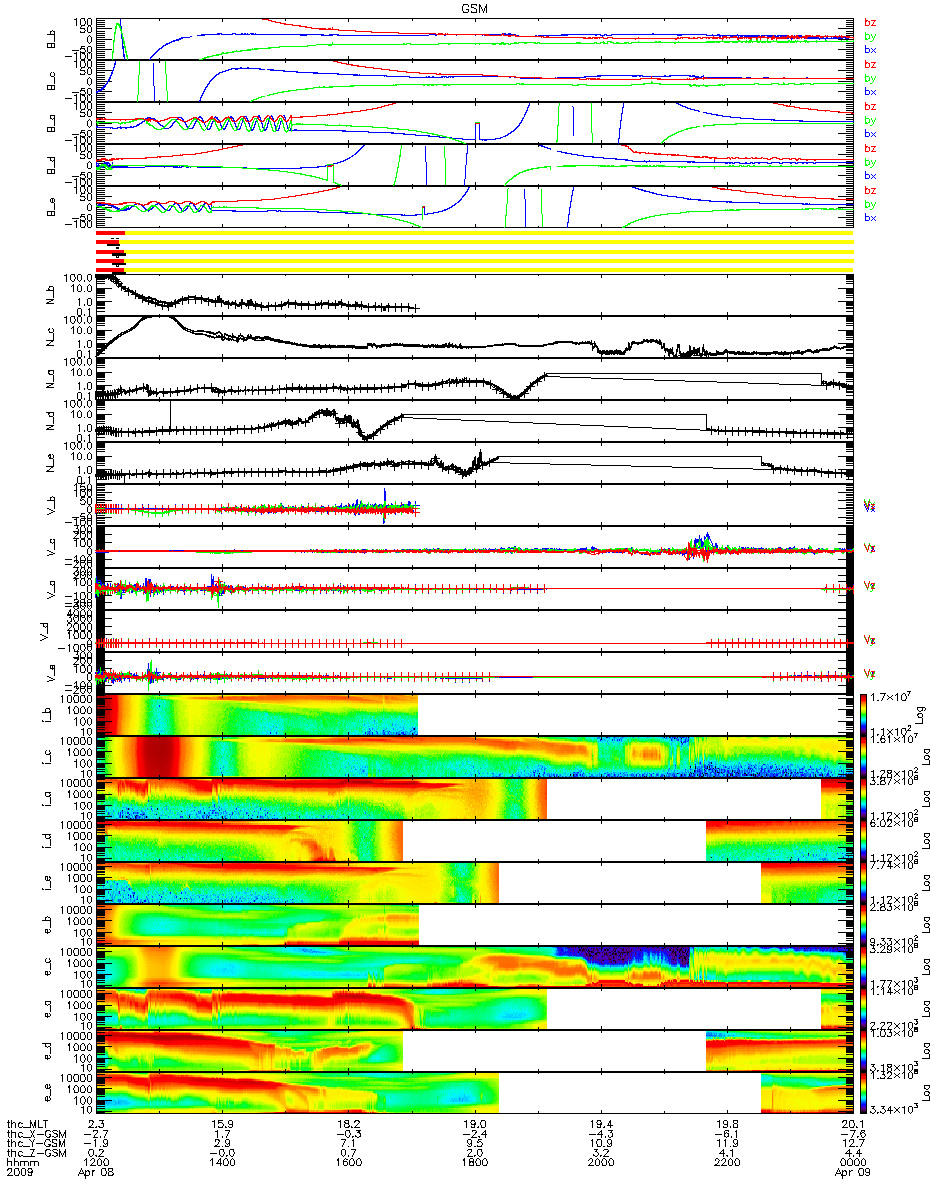Click the e_b electron spectrogram label
The height and width of the screenshot is (1200, 930).
(50, 923)
